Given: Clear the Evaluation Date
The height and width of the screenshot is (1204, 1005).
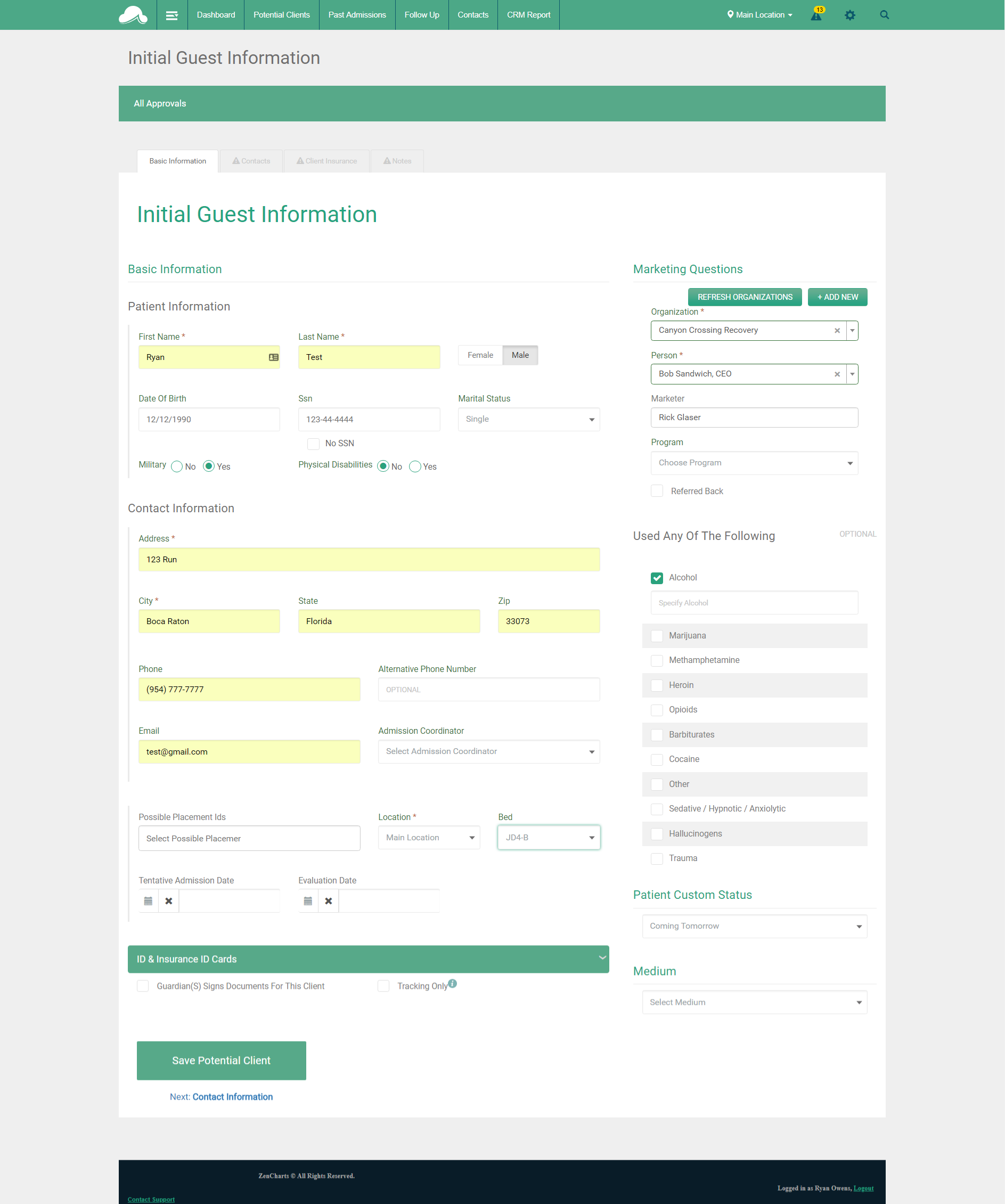Looking at the screenshot, I should pyautogui.click(x=329, y=902).
